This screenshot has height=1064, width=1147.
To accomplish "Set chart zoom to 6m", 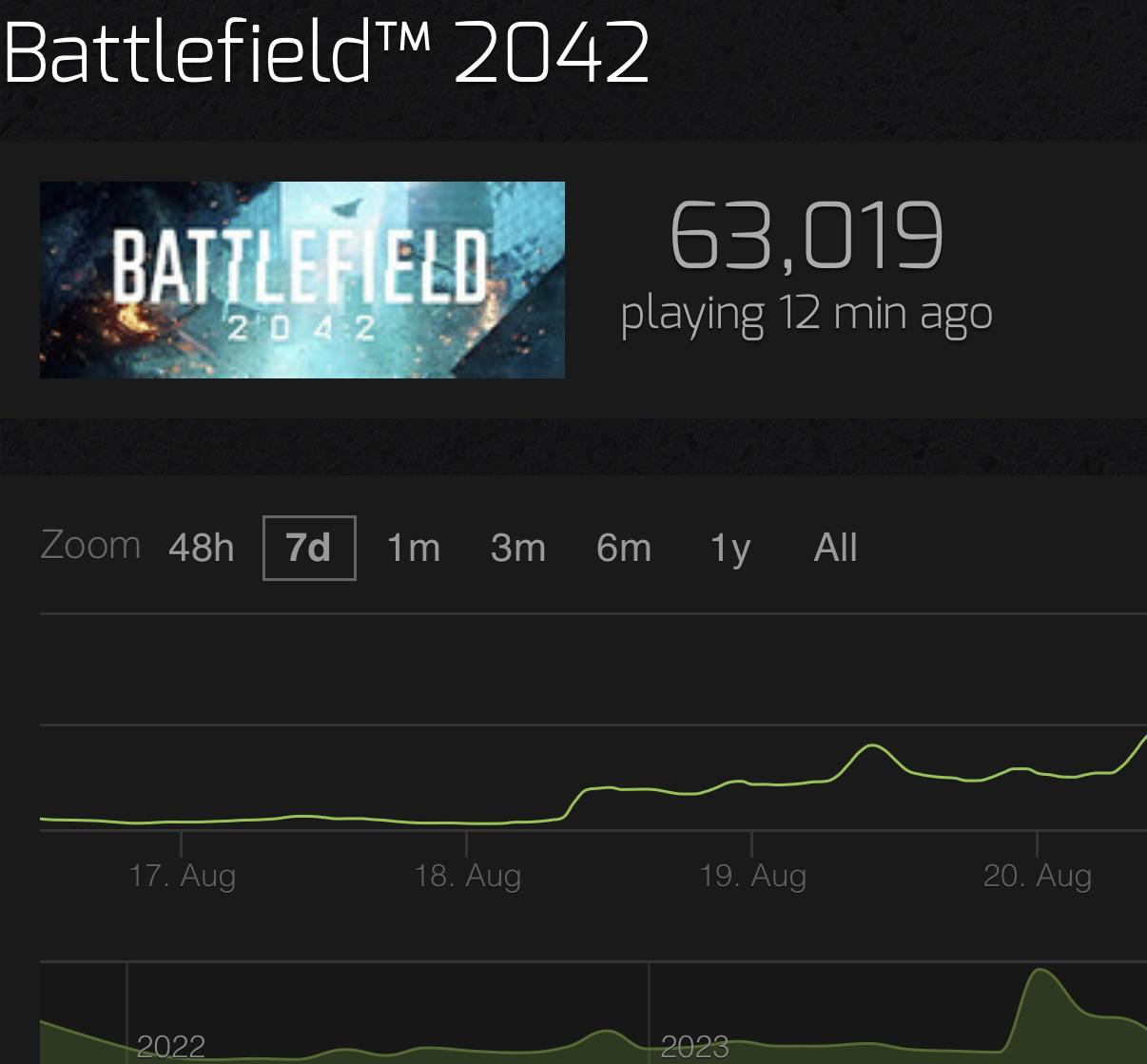I will 624,548.
